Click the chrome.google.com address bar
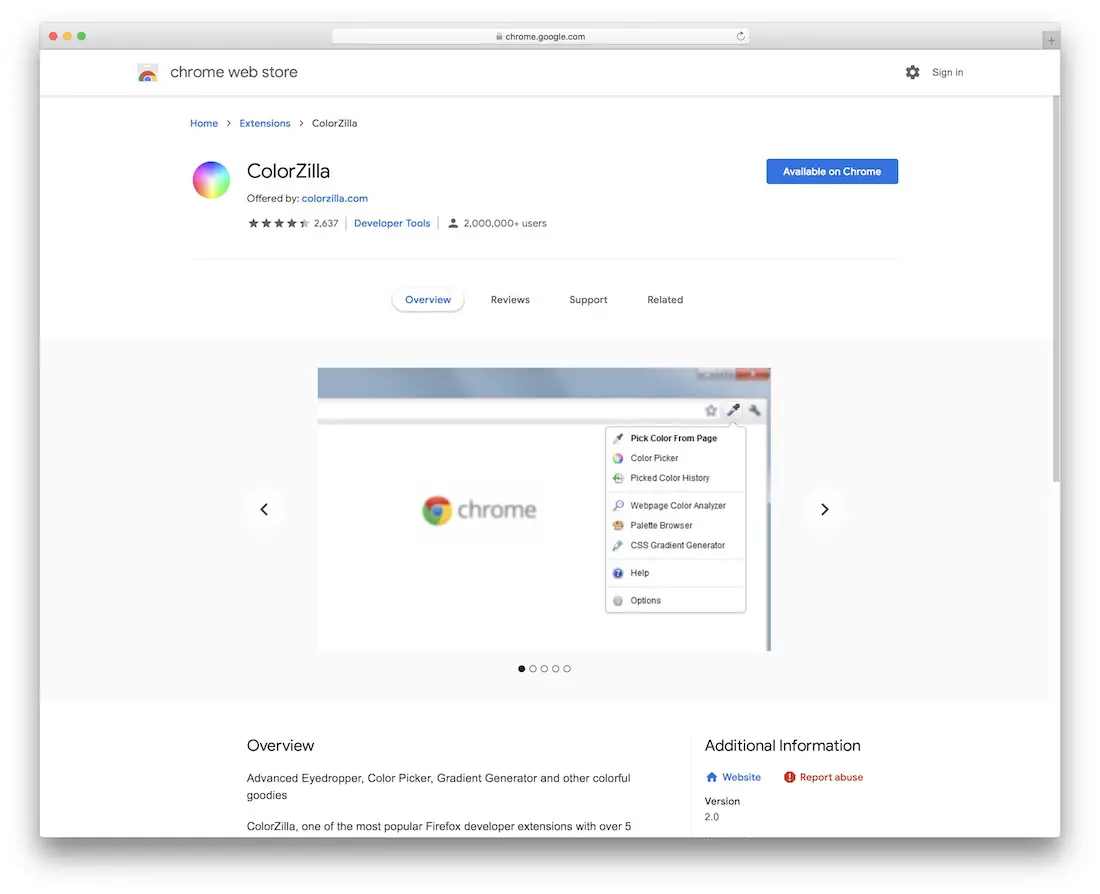1100x894 pixels. pos(540,36)
